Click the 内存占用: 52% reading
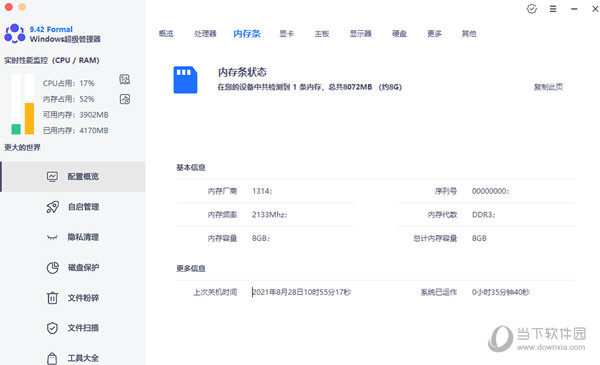 click(x=68, y=99)
